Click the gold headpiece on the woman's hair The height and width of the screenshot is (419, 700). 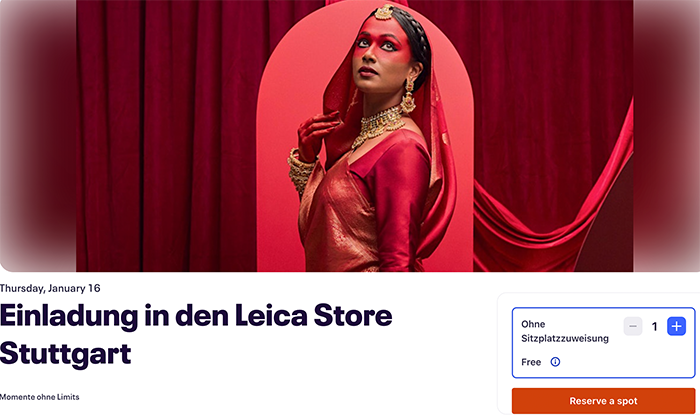tap(384, 12)
